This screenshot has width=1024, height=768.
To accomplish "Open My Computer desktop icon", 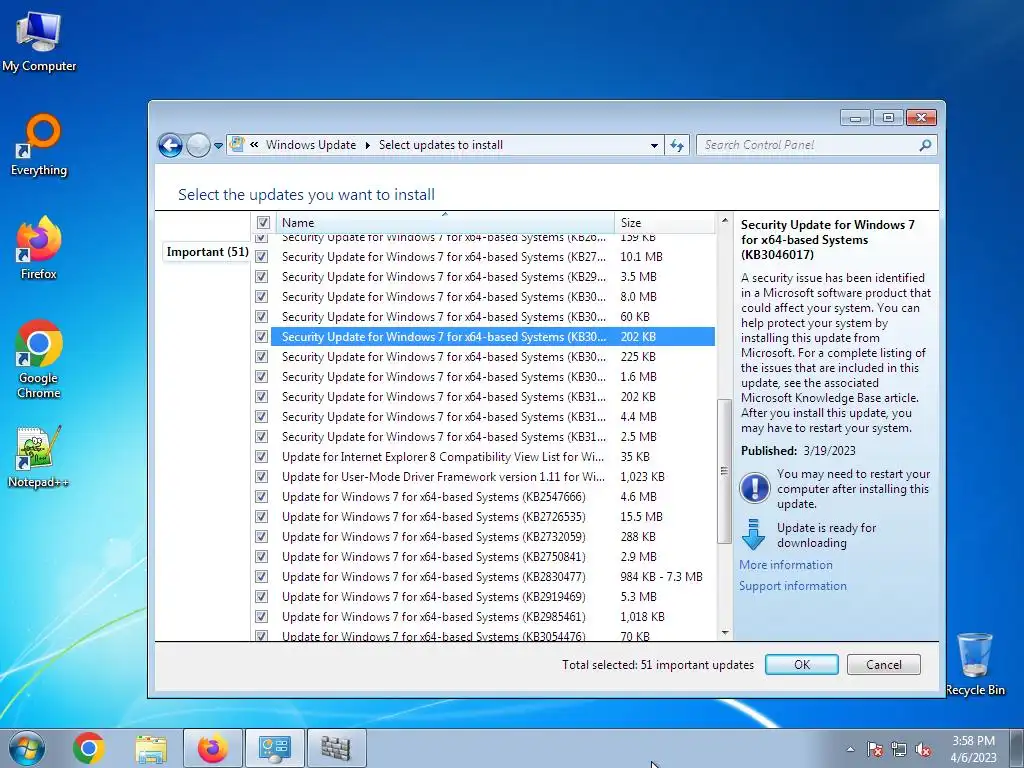I will pos(39,42).
